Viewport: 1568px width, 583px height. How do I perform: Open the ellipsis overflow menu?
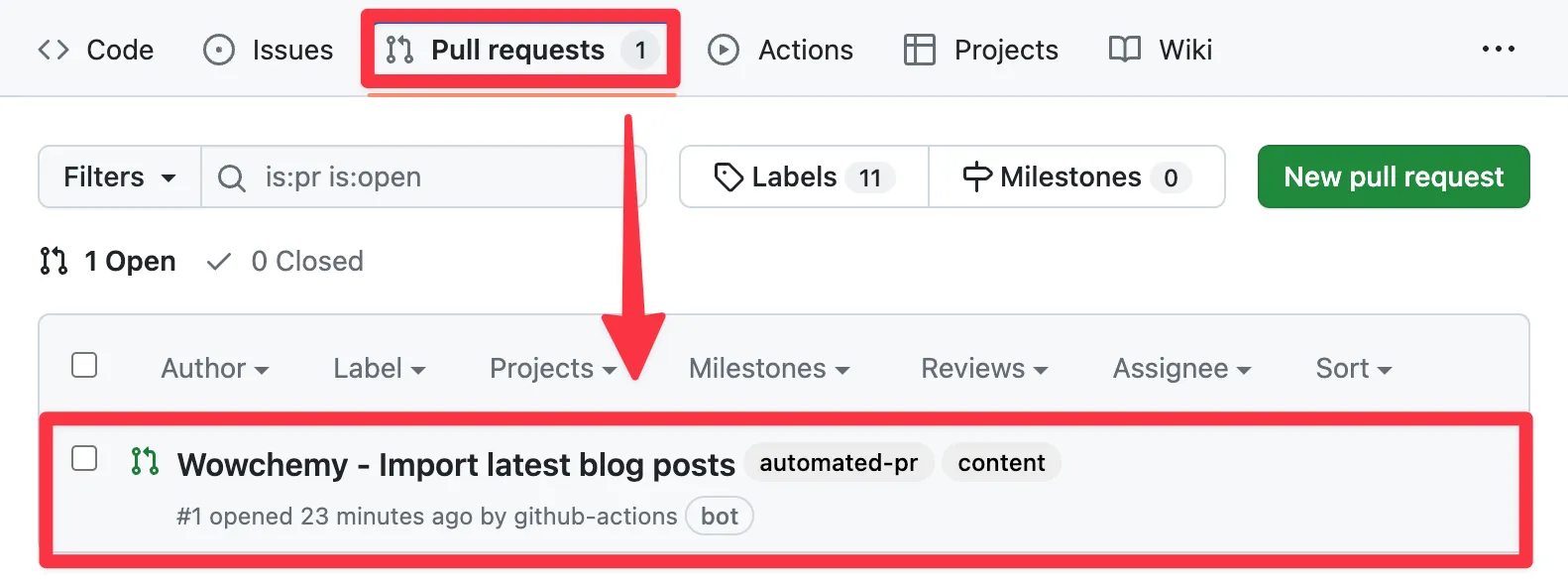tap(1499, 48)
